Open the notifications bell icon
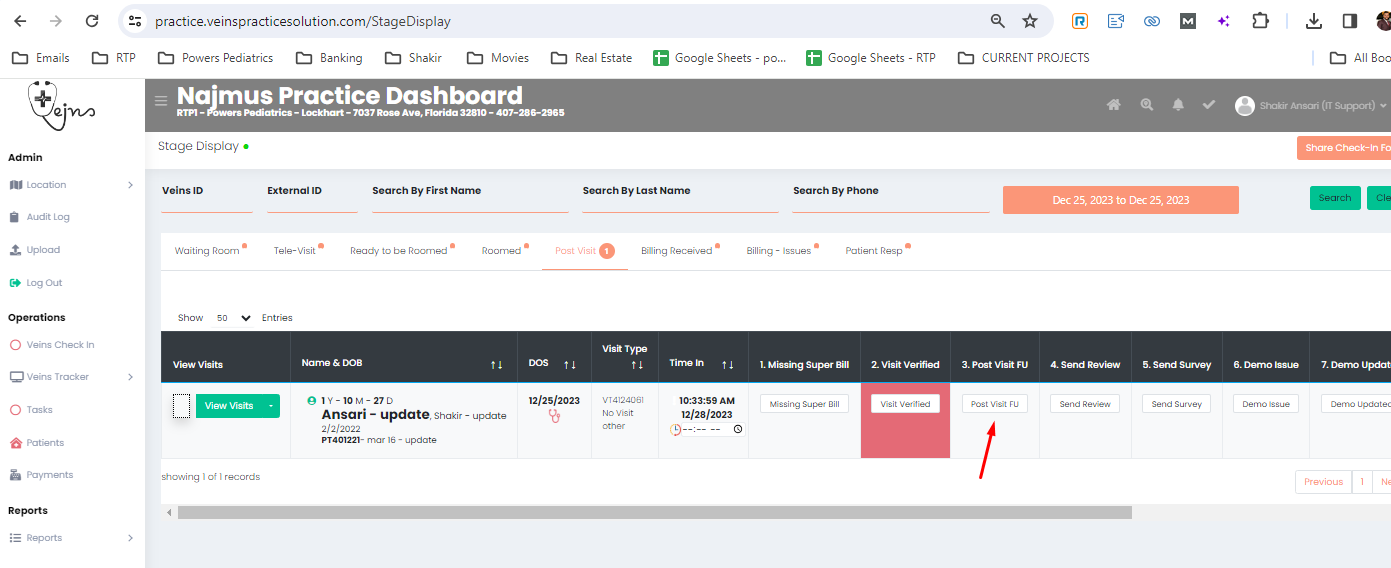Screen dimensions: 1391x568 [1178, 105]
